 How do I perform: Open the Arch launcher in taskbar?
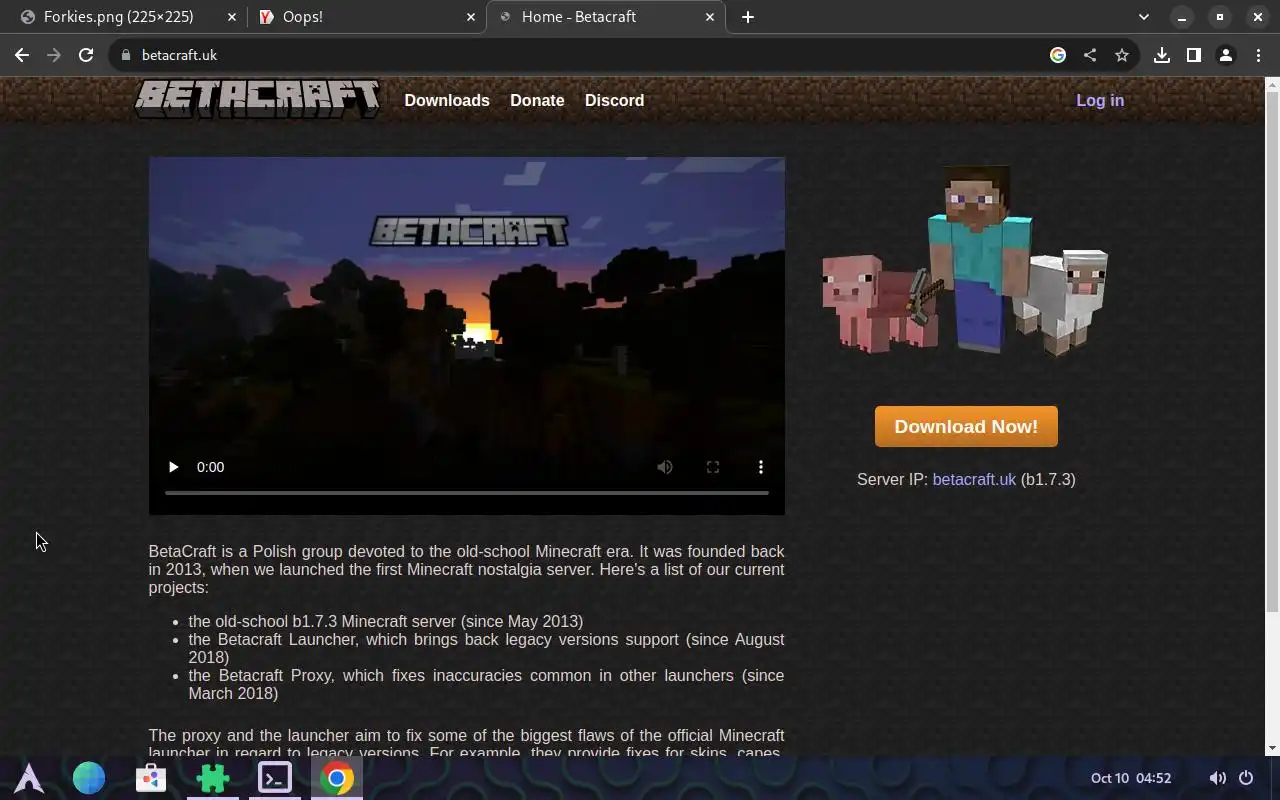29,778
